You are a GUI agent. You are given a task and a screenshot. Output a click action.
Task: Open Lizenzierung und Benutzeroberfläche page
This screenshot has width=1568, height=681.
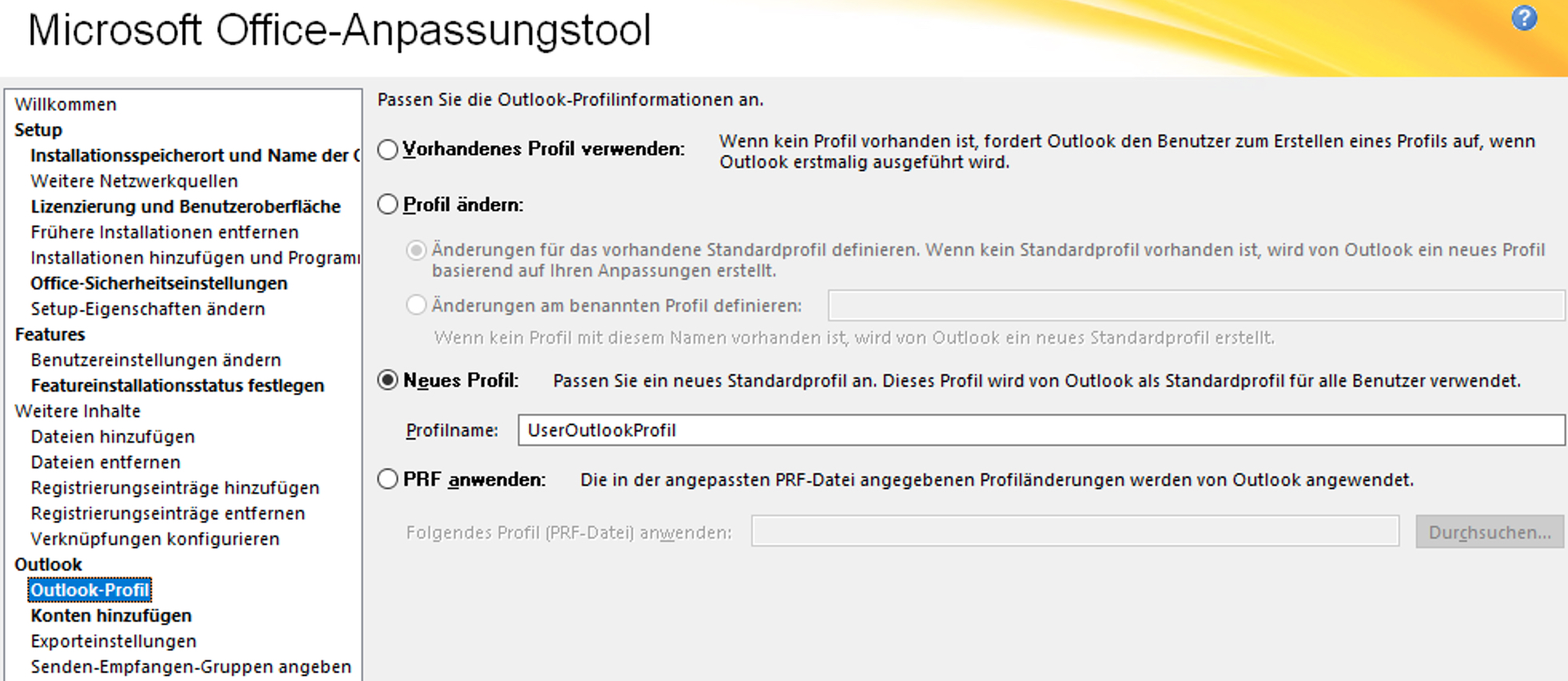185,207
